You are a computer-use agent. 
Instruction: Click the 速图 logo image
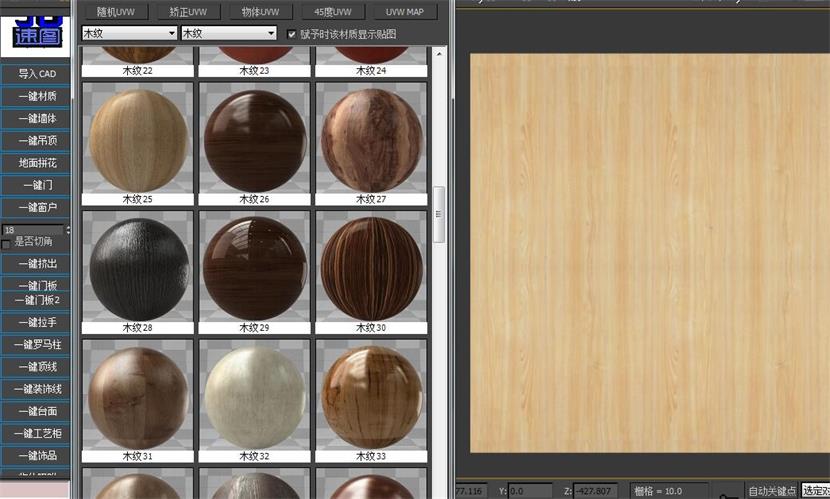(x=36, y=35)
